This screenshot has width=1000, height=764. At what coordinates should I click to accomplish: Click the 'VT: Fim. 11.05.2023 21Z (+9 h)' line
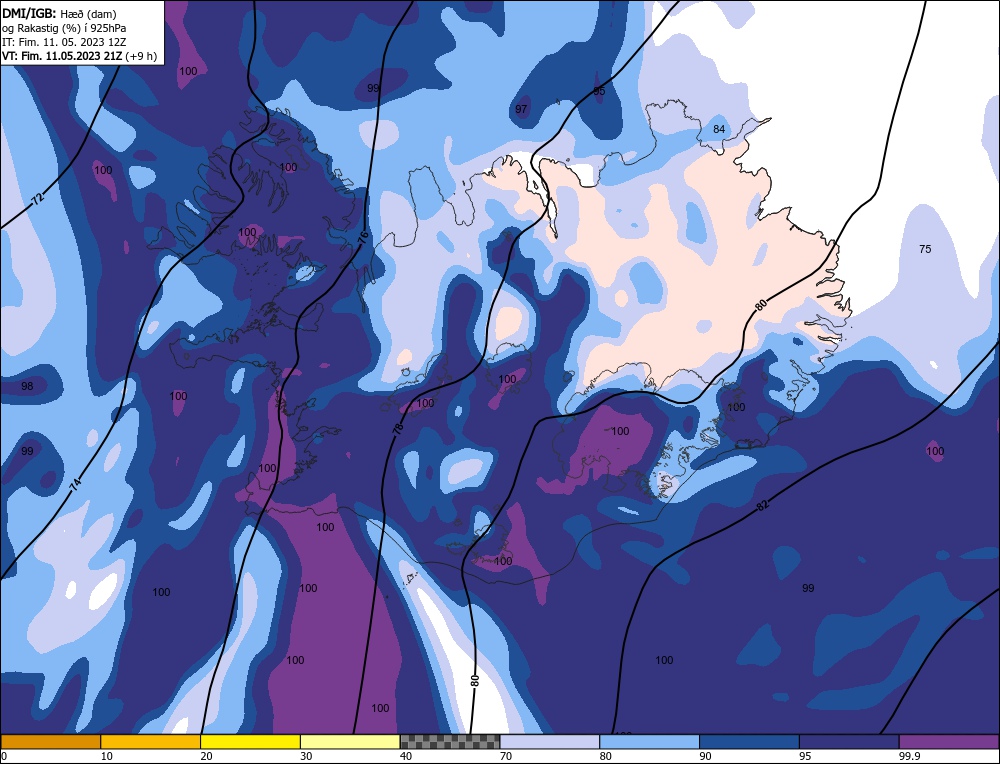[x=79, y=55]
